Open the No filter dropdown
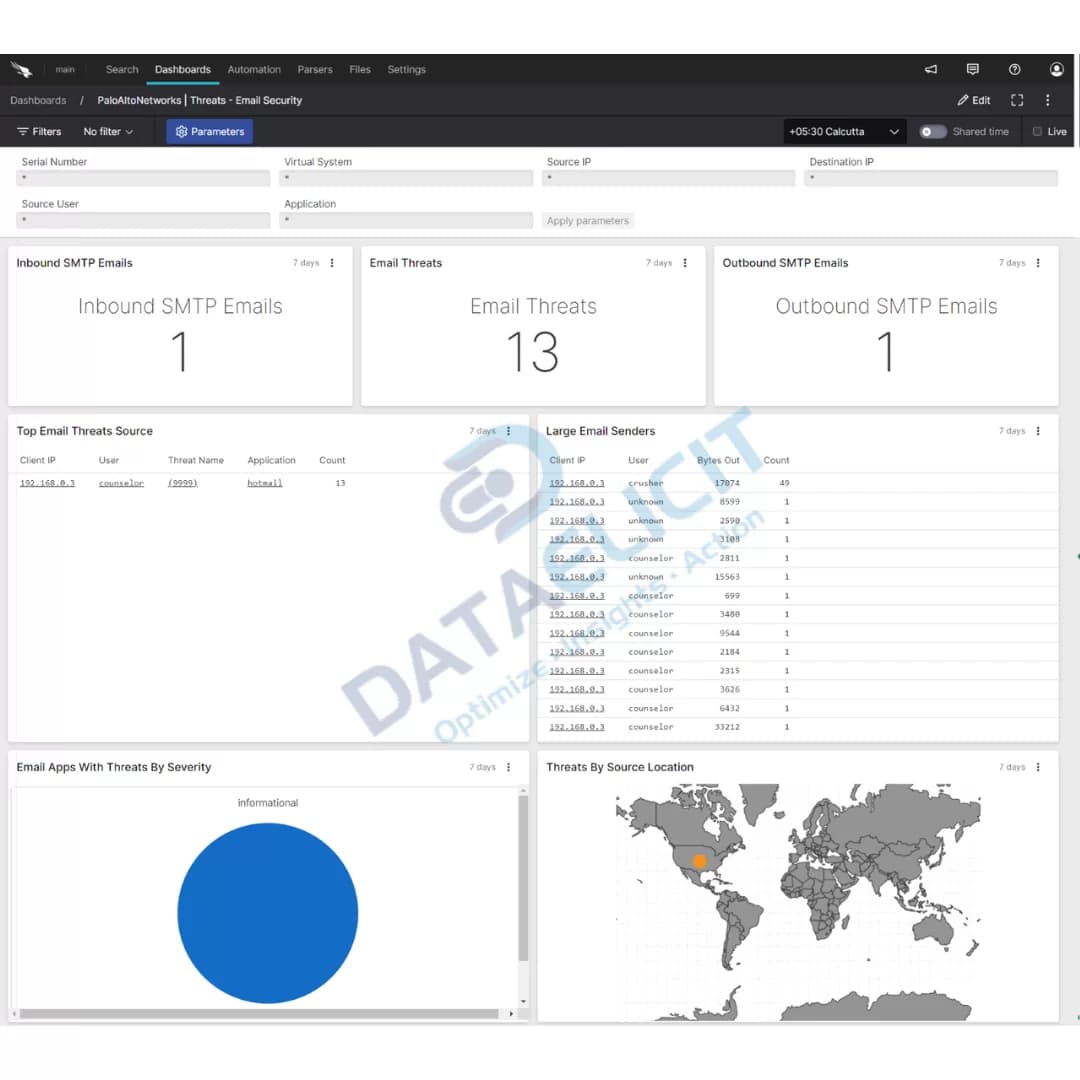This screenshot has height=1080, width=1080. click(x=107, y=131)
